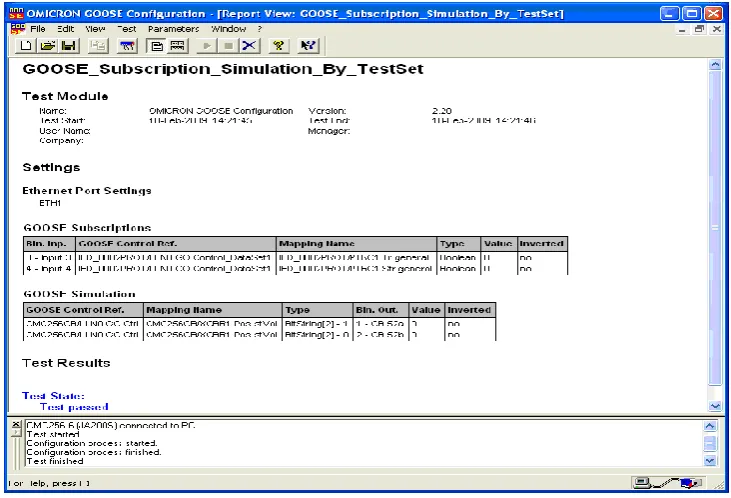Click the Ethernet Port Settings heading
This screenshot has width=731, height=498.
click(x=87, y=191)
